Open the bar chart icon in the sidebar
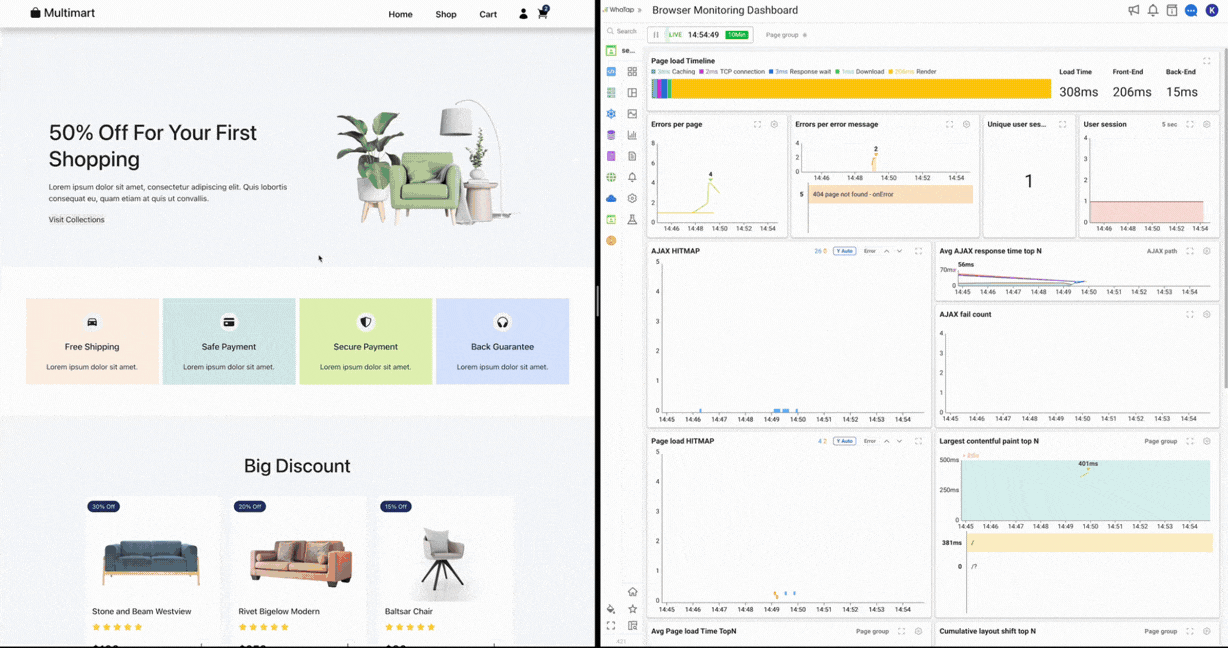The width and height of the screenshot is (1228, 648). pos(632,135)
